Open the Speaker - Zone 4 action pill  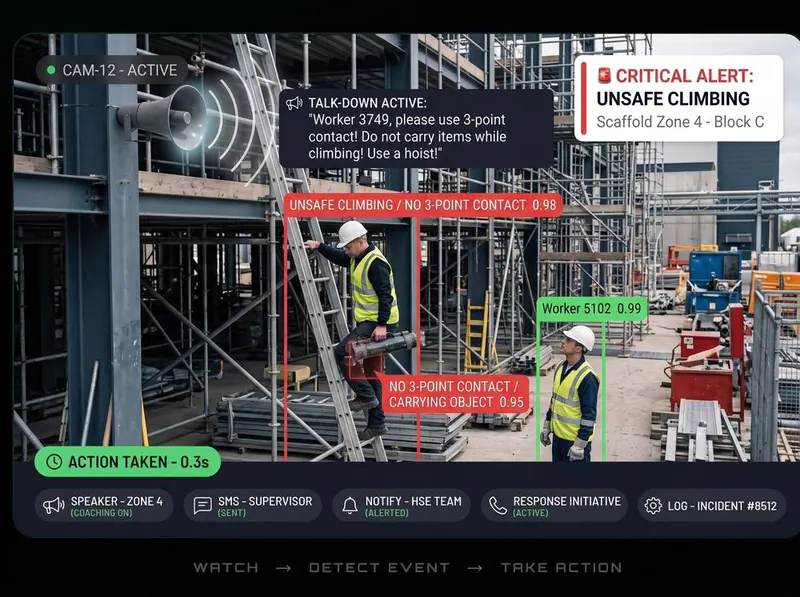104,506
